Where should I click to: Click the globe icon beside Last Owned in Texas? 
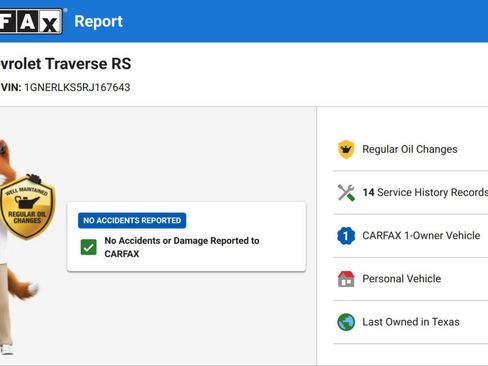pyautogui.click(x=346, y=322)
